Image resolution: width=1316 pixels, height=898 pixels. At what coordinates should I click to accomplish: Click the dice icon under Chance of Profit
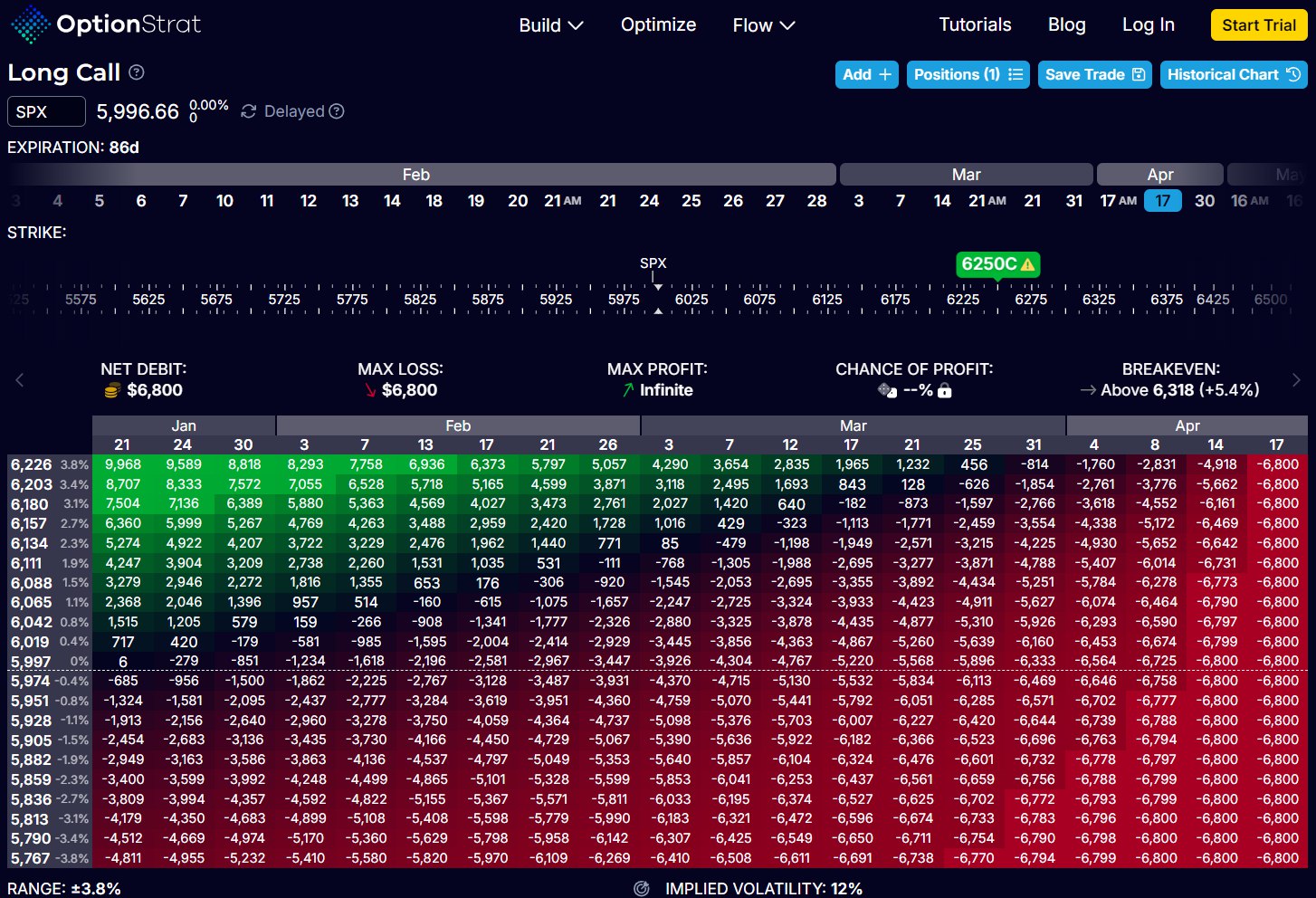[x=887, y=391]
